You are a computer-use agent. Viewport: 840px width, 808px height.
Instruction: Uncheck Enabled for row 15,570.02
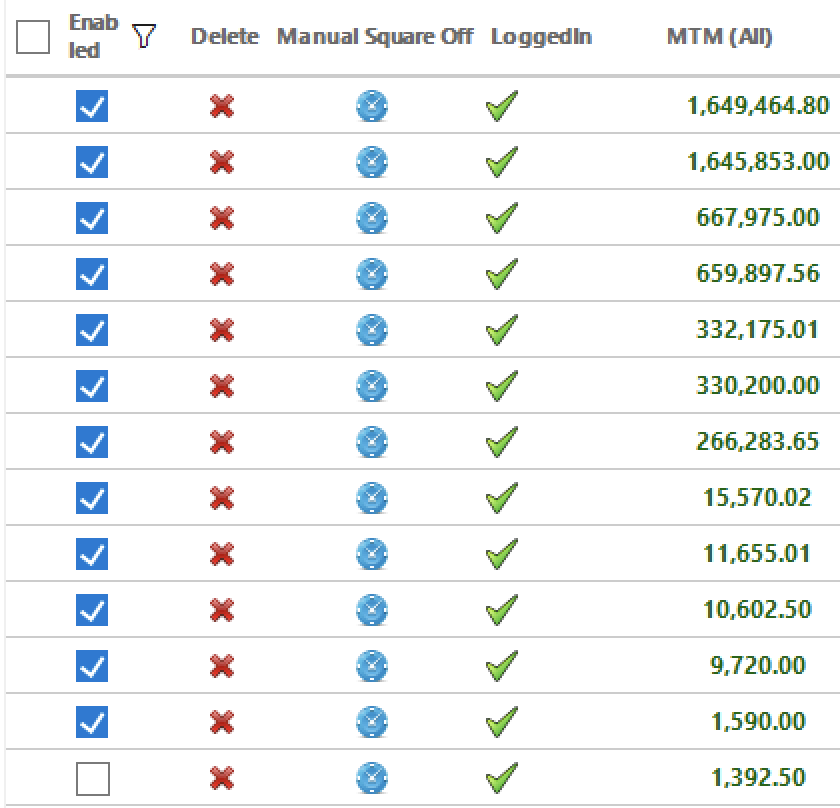(92, 498)
